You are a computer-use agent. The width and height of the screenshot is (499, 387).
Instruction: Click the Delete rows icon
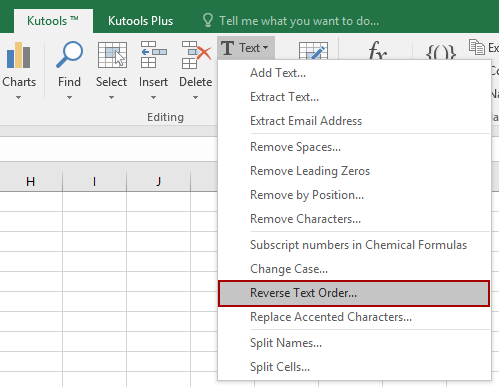pyautogui.click(x=196, y=55)
